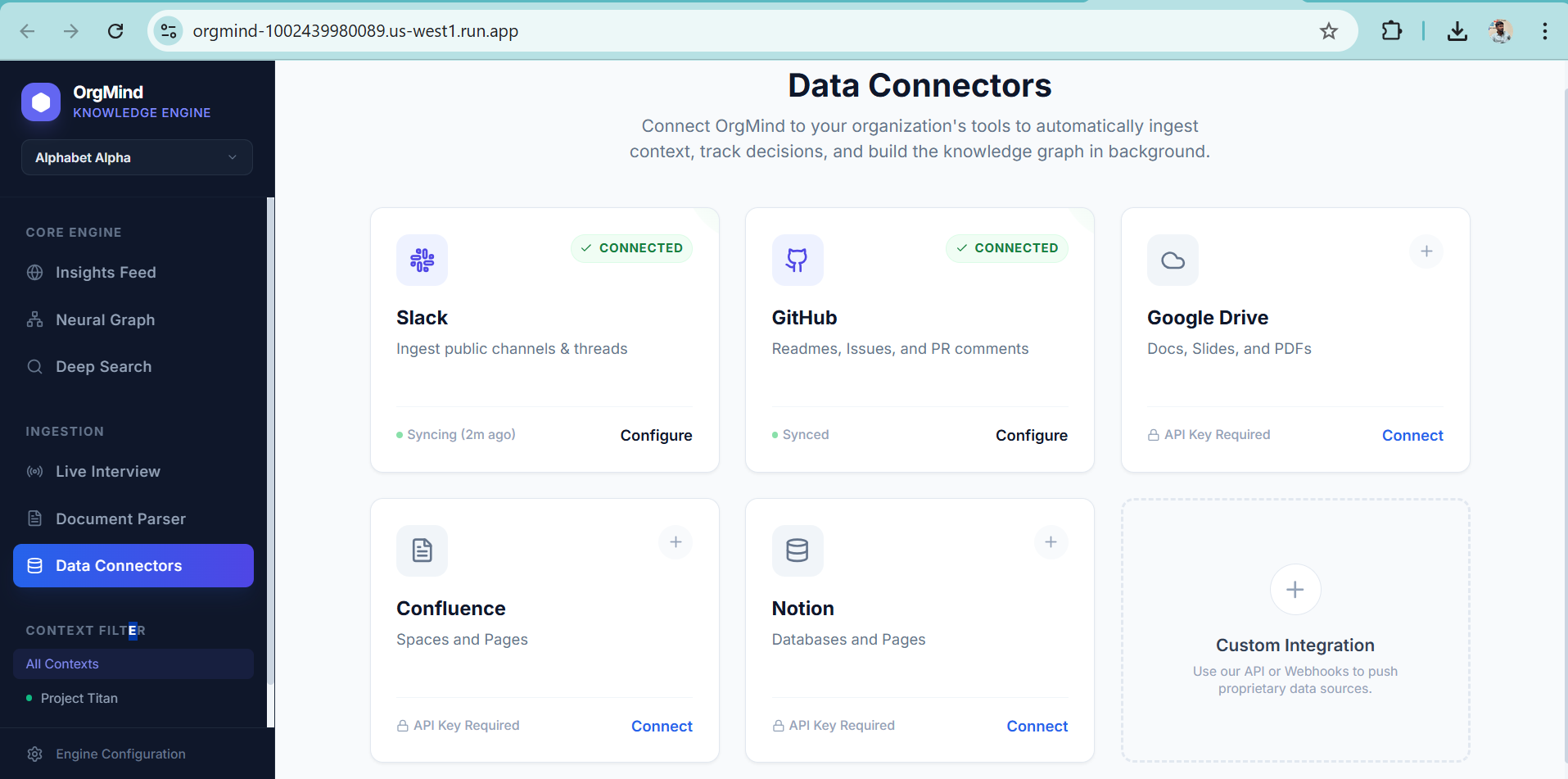Click the Data Connectors page heading

[x=920, y=86]
